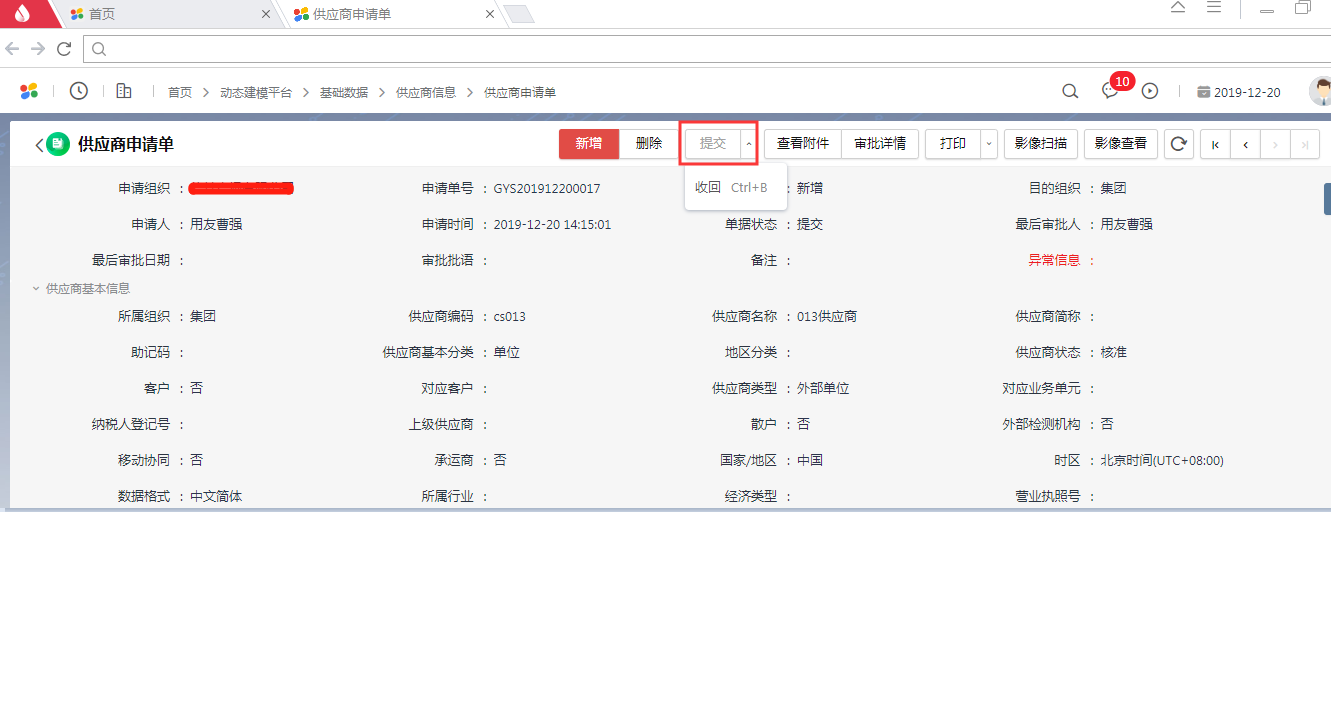Viewport: 1331px width, 712px height.
Task: Toggle the submit button dropdown arrow
Action: (749, 144)
